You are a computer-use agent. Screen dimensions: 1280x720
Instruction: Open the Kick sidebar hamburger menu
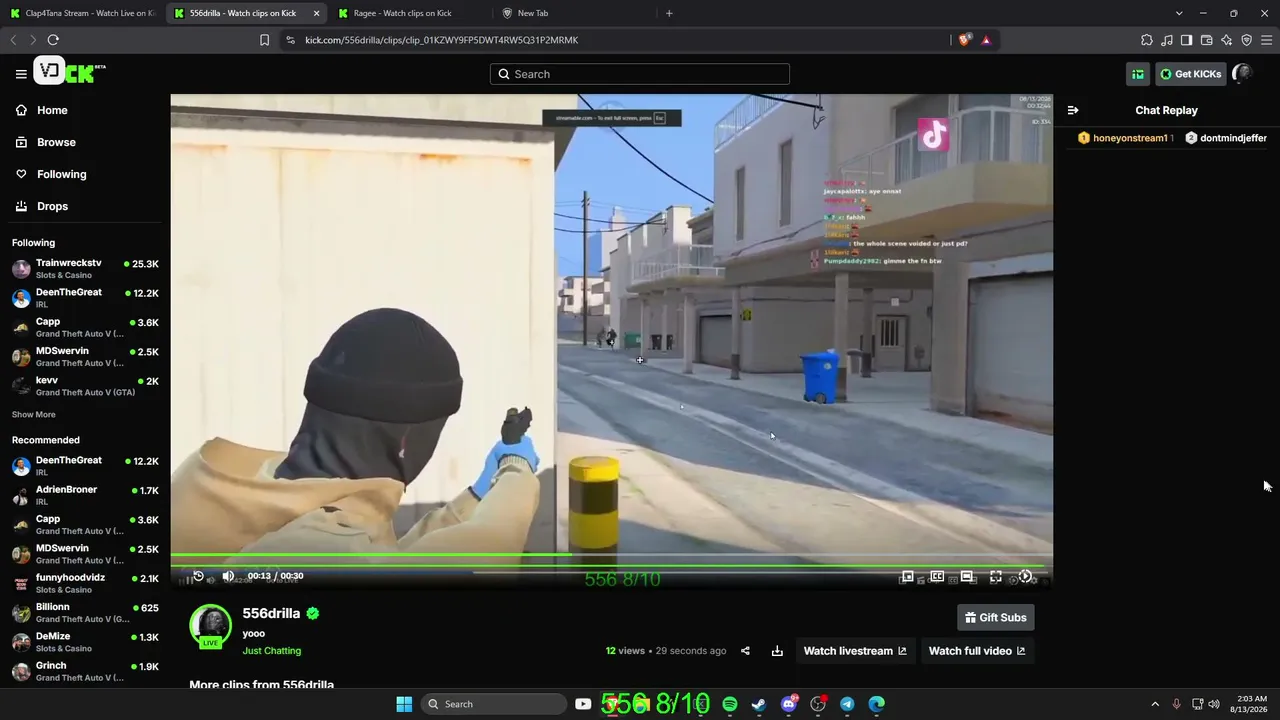pos(21,74)
